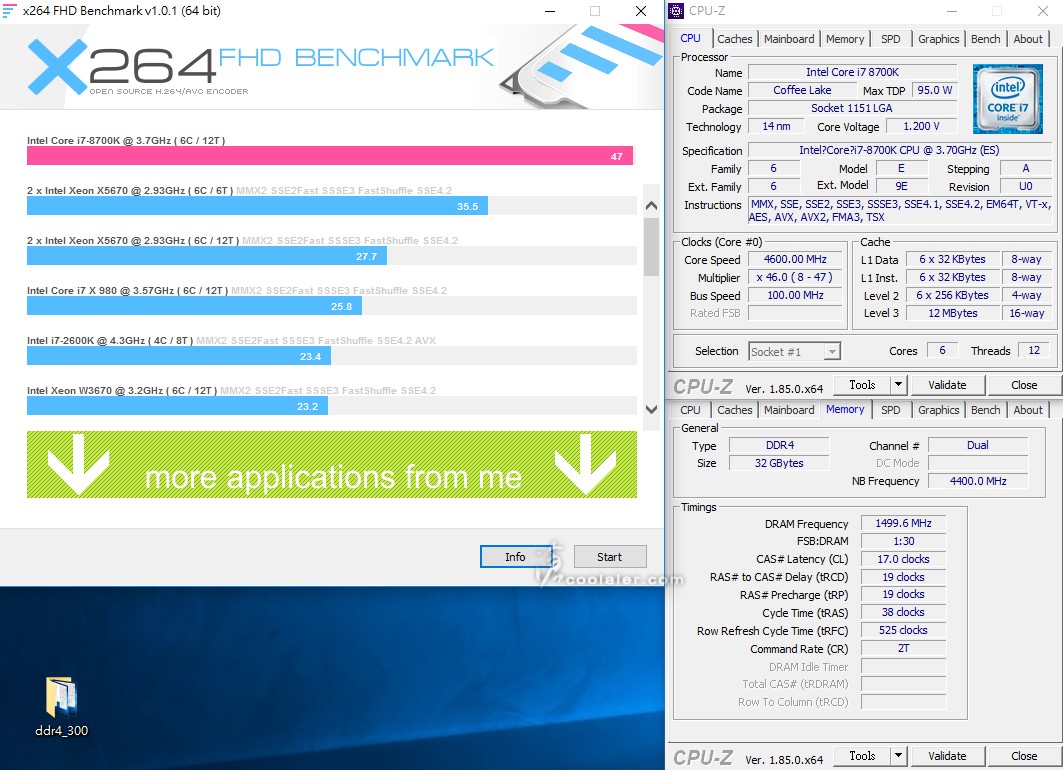Click the "95.0 W" Max TDP value

(x=934, y=90)
